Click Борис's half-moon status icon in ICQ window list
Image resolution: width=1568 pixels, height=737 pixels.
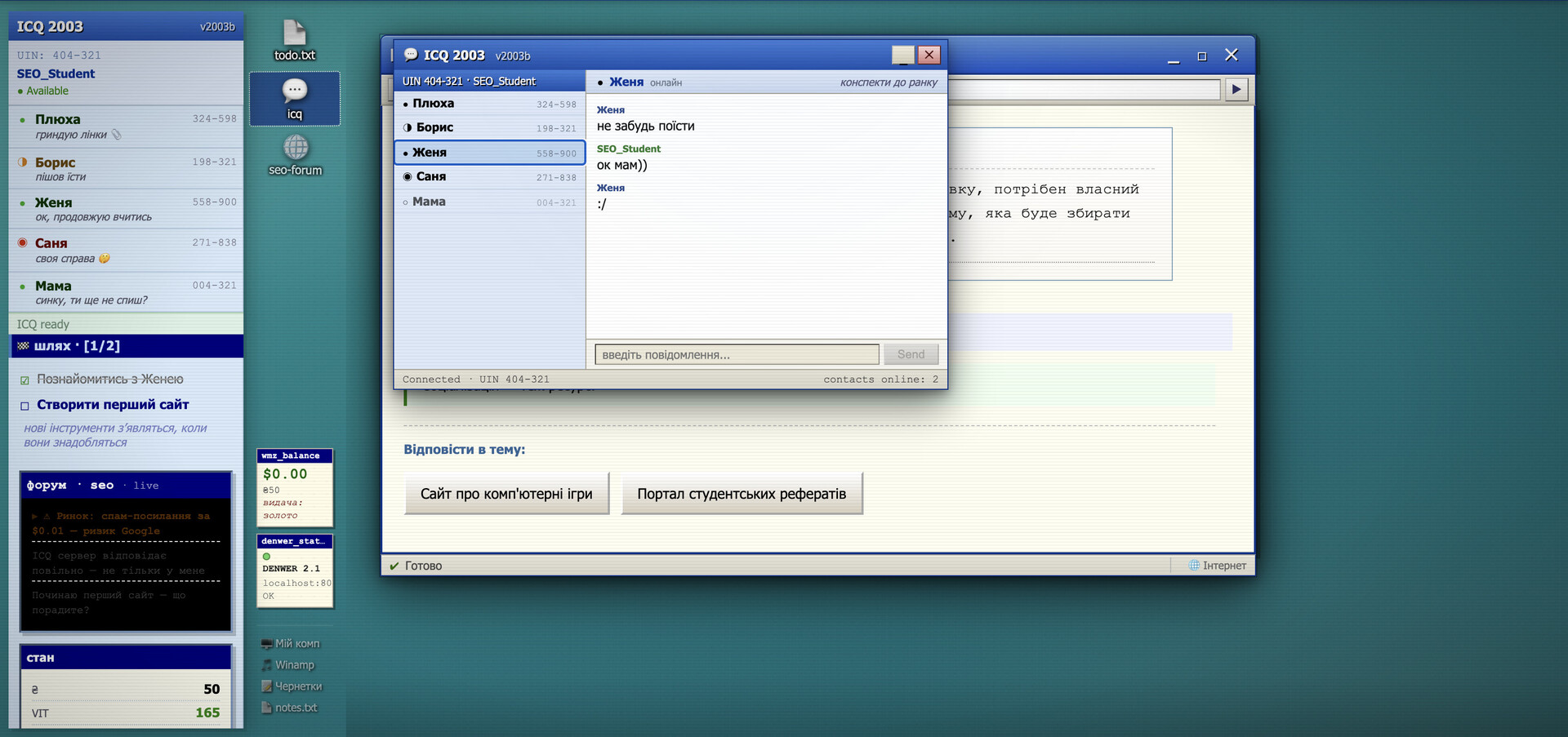[x=407, y=127]
